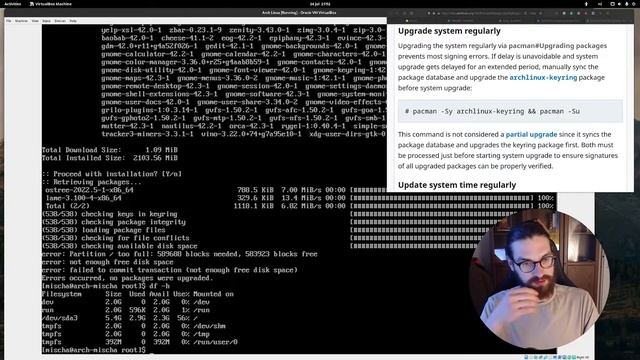
Task: Click the Total Download Size line
Action: tap(110, 150)
